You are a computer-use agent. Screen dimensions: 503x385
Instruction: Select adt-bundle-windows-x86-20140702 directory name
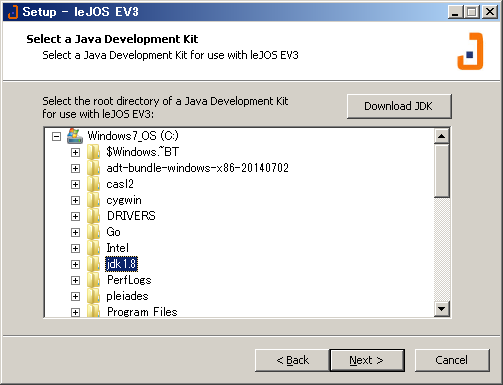coord(198,168)
